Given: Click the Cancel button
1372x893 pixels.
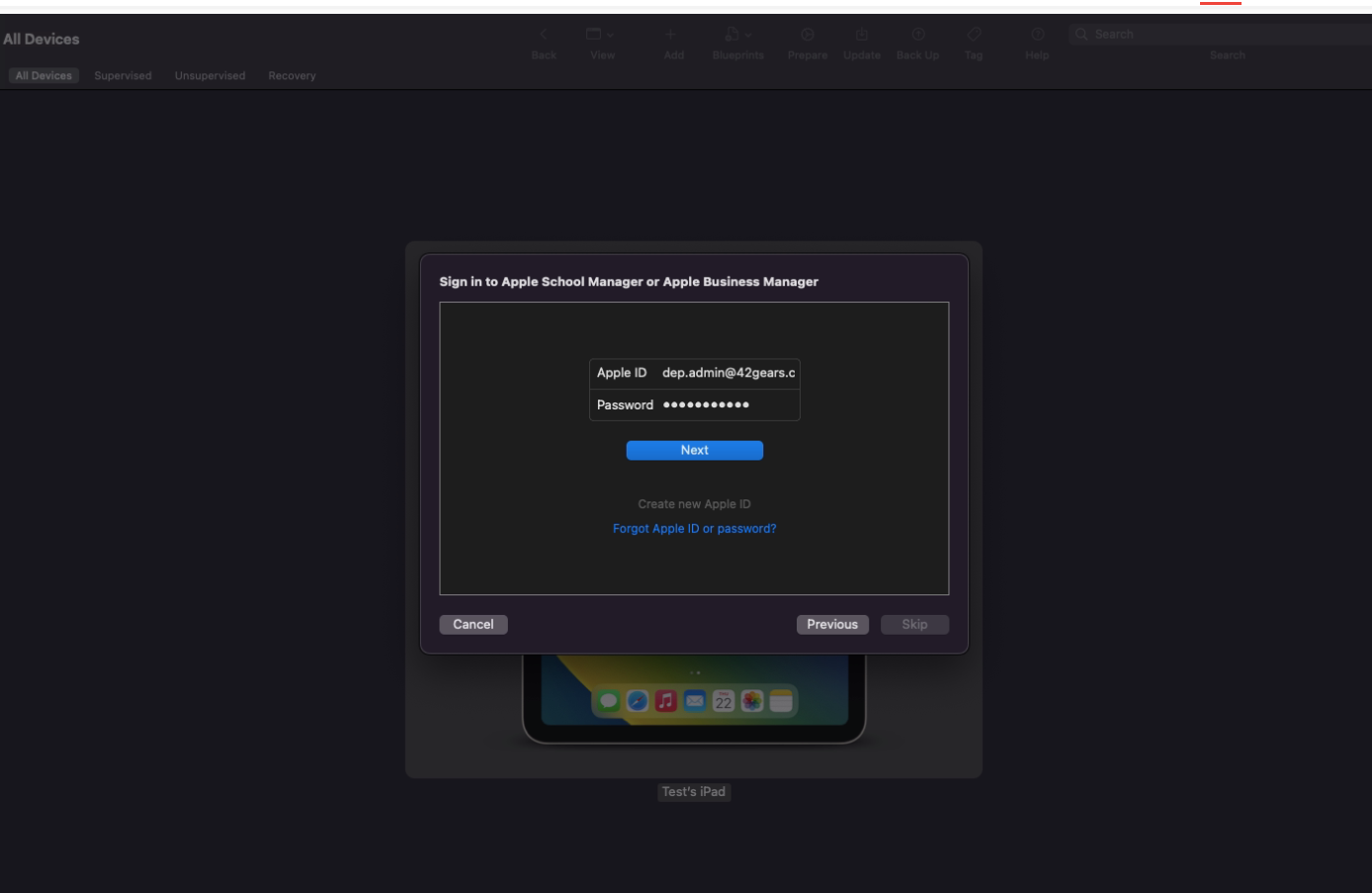Looking at the screenshot, I should point(473,624).
